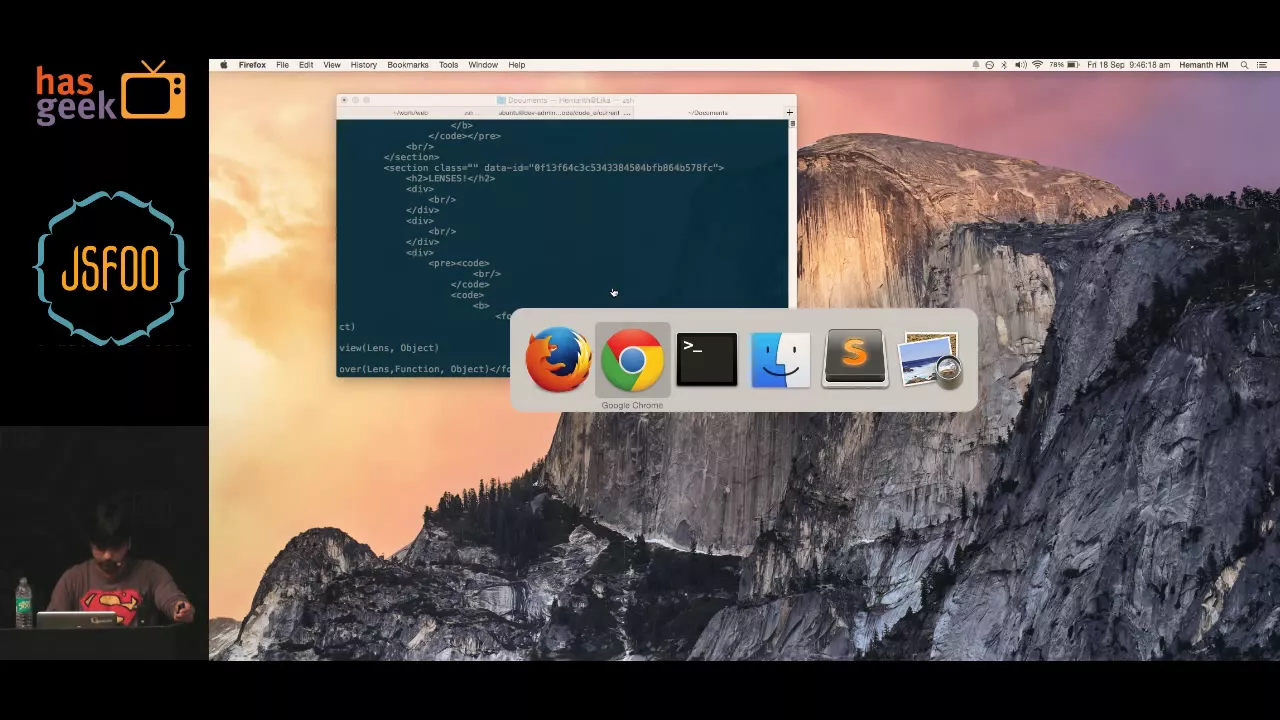This screenshot has height=720, width=1280.
Task: Open the Hemanth HM user menu
Action: [1203, 65]
